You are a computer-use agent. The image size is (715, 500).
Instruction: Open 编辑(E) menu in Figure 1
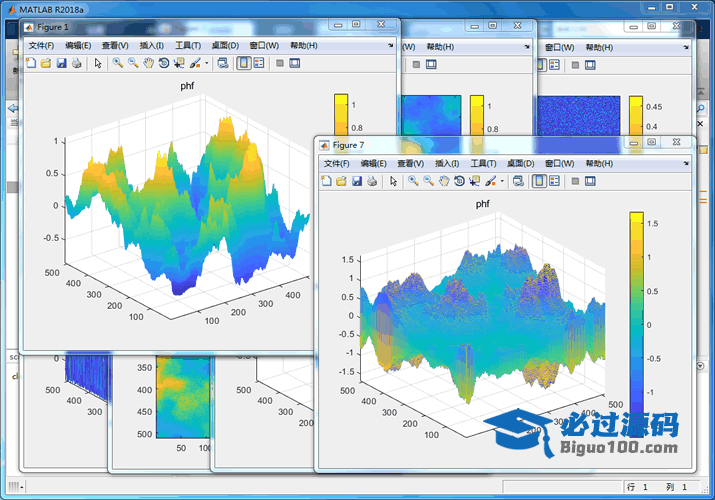pos(78,46)
